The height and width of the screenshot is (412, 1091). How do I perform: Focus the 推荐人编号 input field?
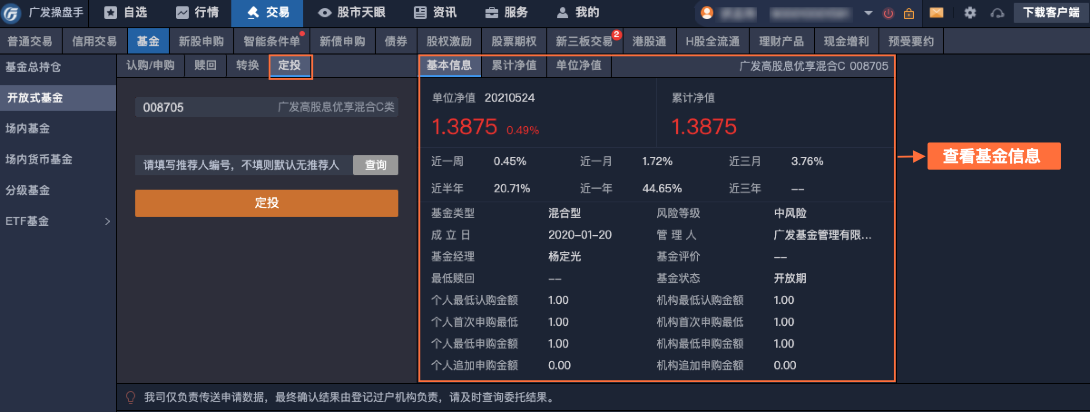point(243,165)
